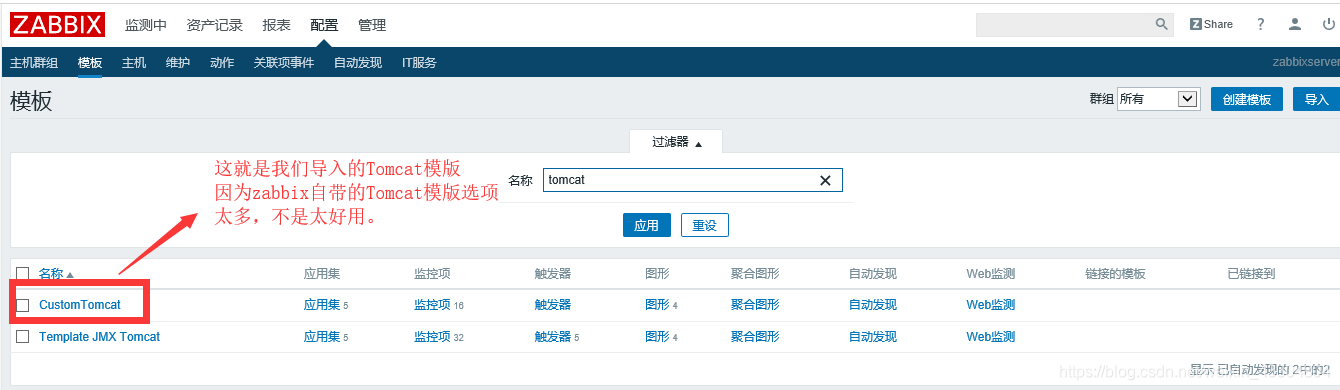Open the 资产记录 menu

215,25
